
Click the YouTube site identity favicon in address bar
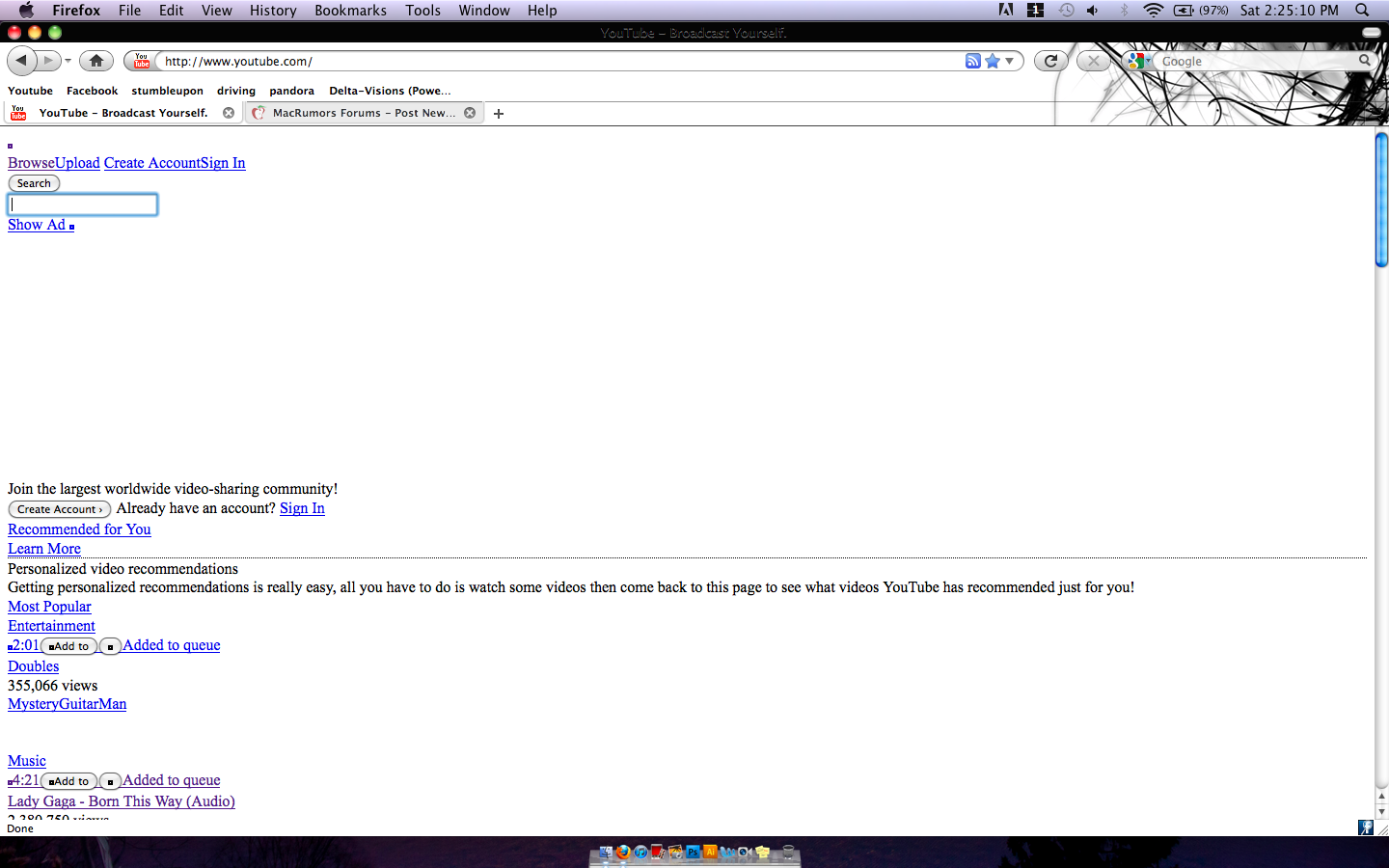click(x=142, y=61)
